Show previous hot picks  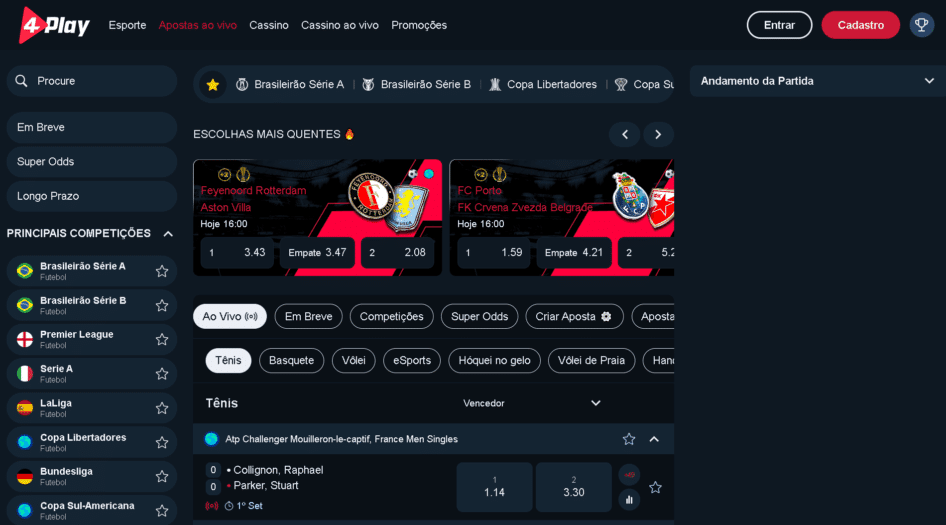[625, 135]
